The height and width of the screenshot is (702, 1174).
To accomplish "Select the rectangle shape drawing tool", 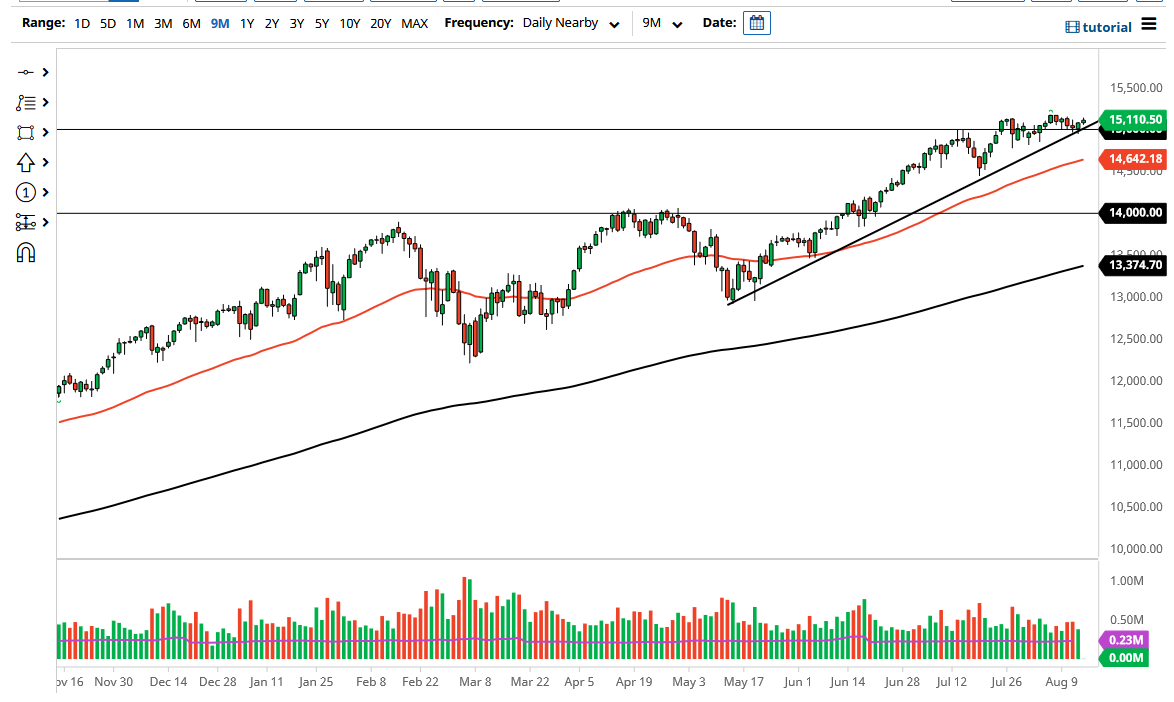I will [25, 131].
